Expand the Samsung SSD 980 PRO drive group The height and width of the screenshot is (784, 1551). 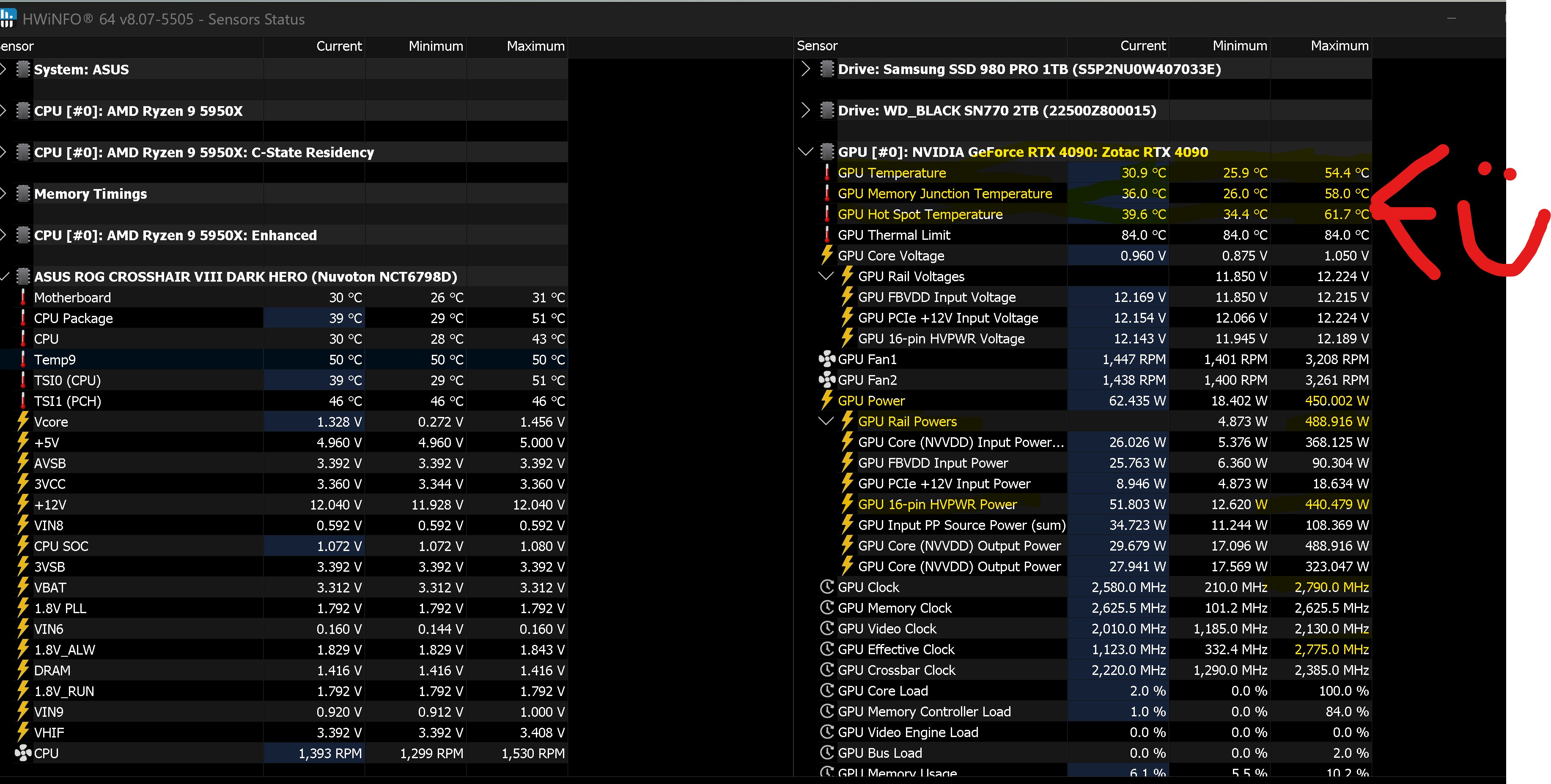806,69
